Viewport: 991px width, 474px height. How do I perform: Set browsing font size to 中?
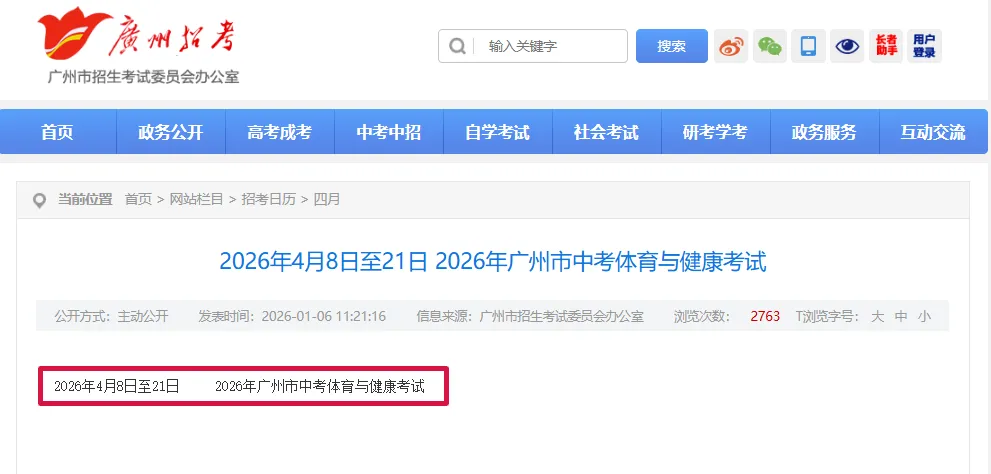pyautogui.click(x=901, y=316)
